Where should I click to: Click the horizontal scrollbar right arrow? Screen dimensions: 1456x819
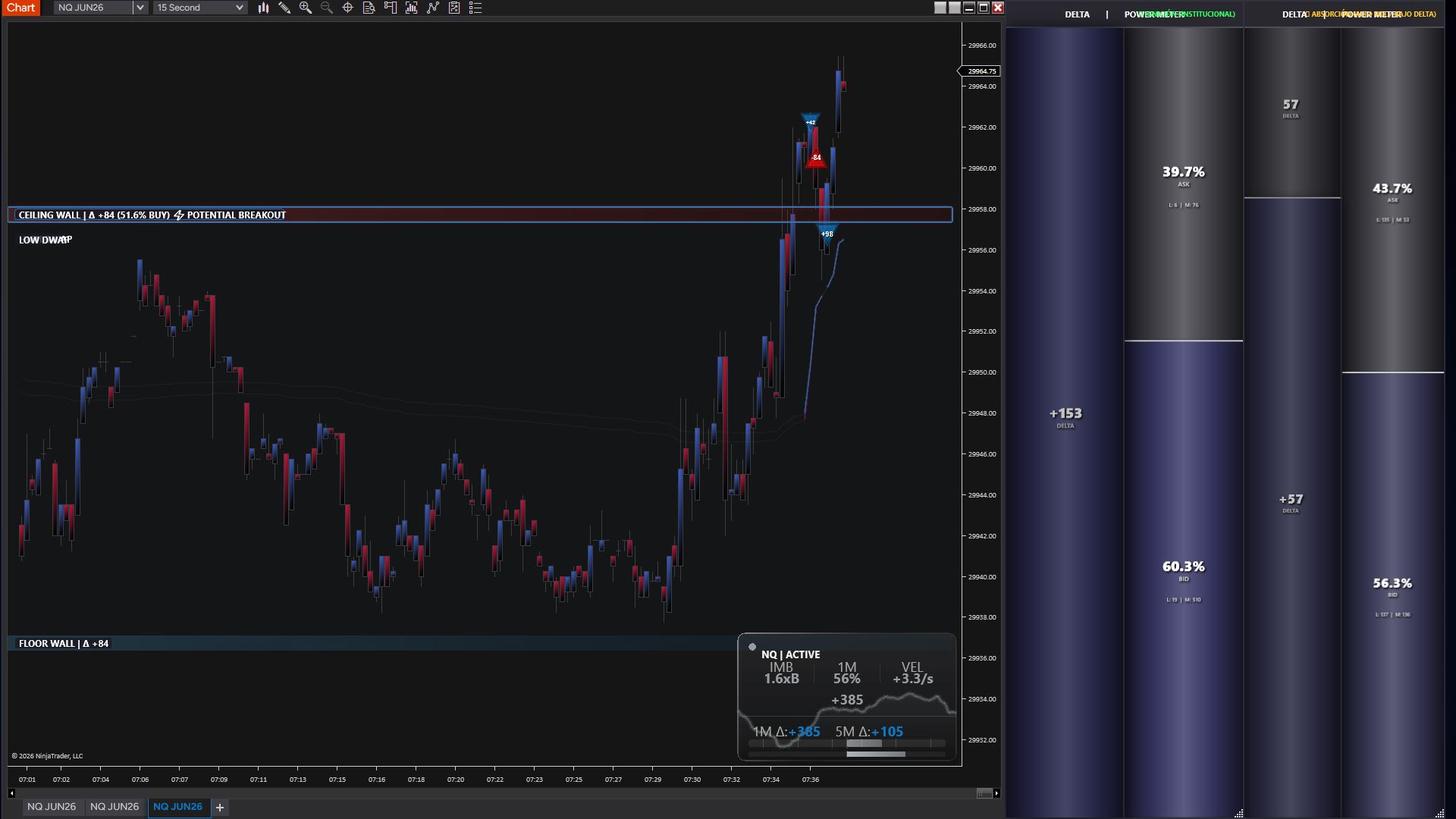pos(996,793)
